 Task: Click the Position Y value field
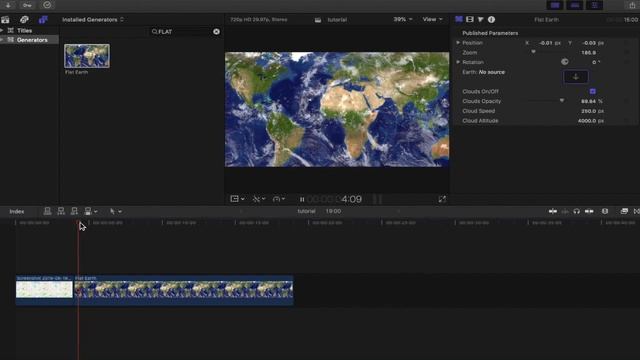pyautogui.click(x=592, y=43)
